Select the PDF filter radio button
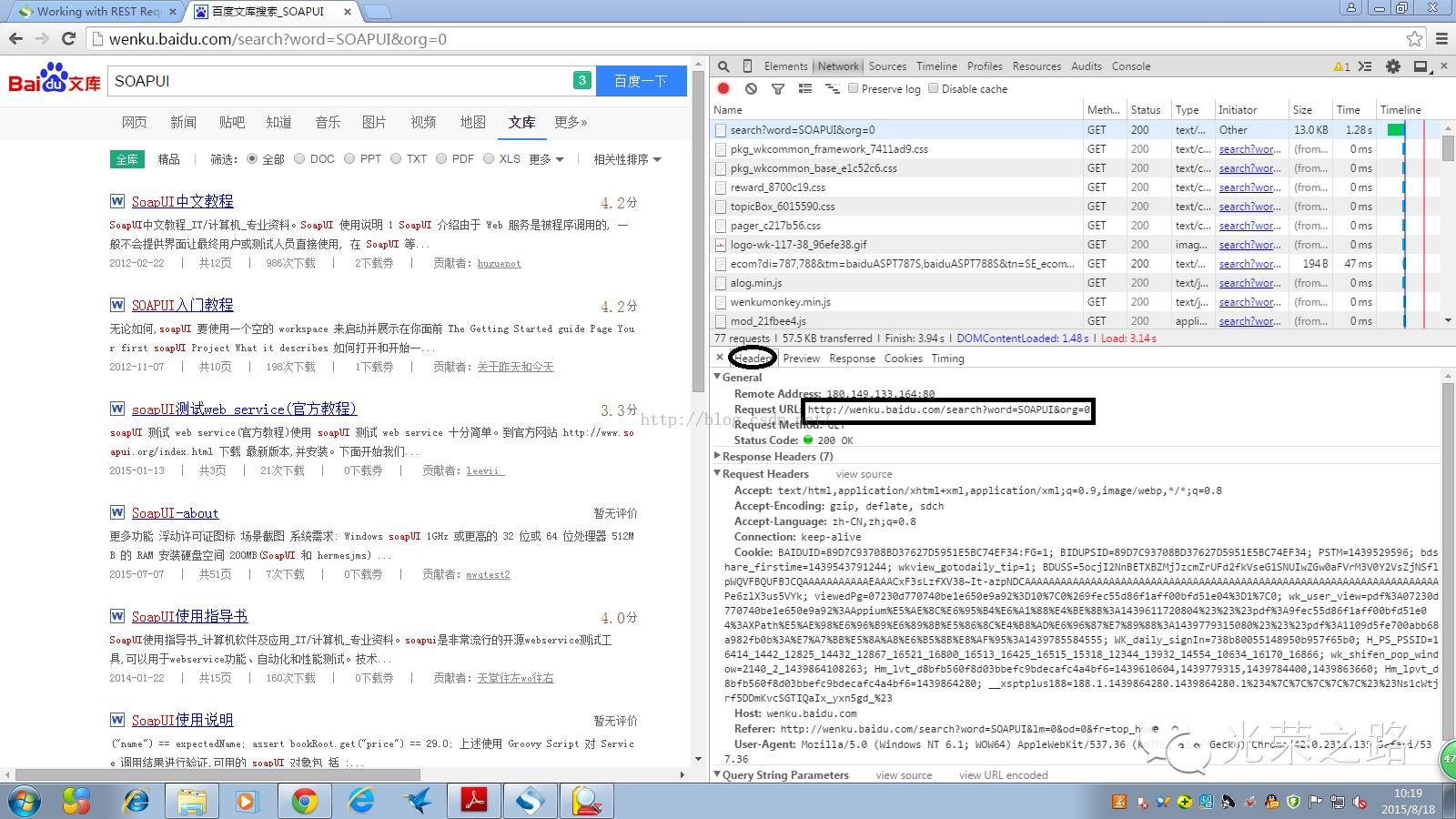The image size is (1456, 819). coord(441,158)
